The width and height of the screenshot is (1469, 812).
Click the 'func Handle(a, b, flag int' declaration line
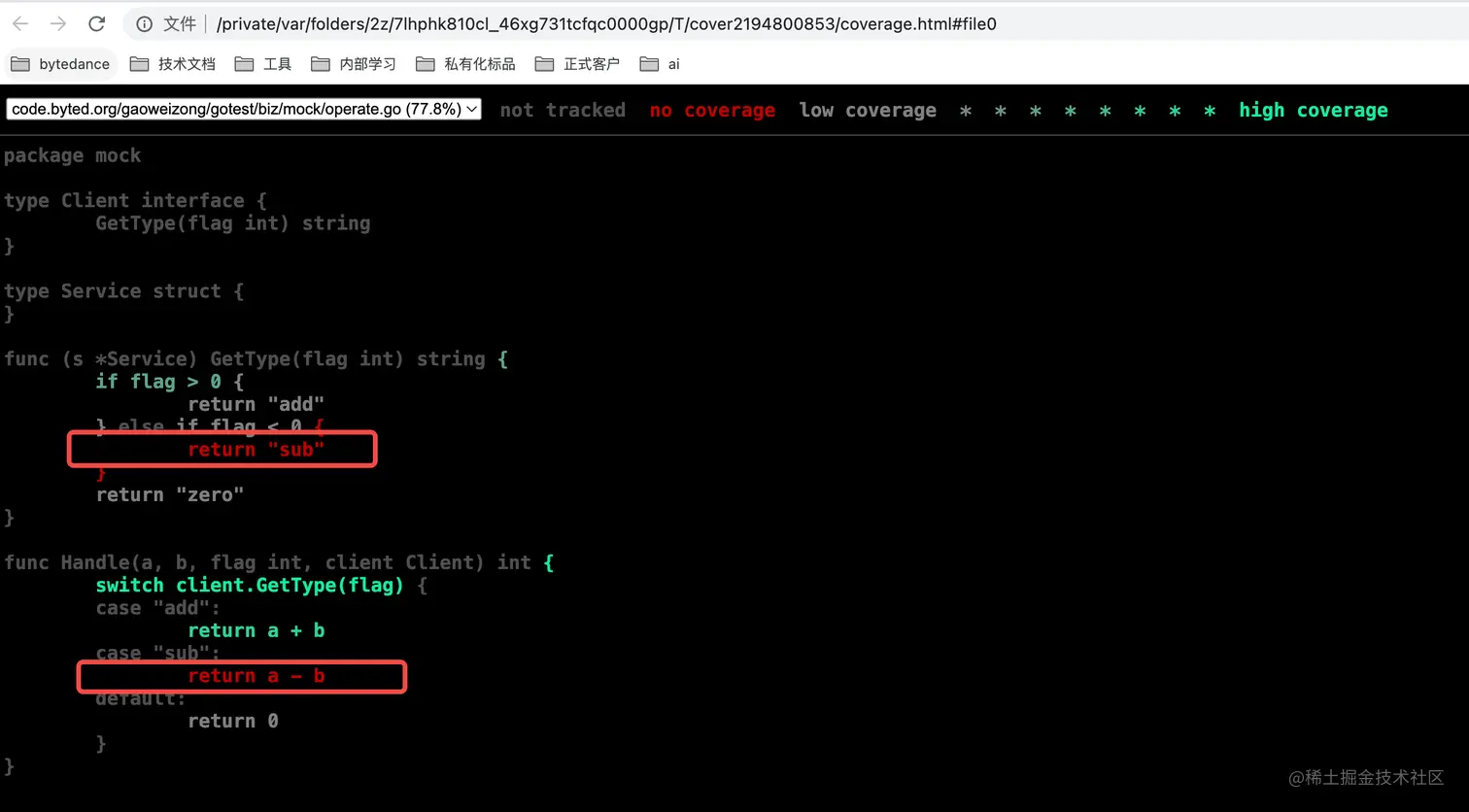tap(279, 562)
